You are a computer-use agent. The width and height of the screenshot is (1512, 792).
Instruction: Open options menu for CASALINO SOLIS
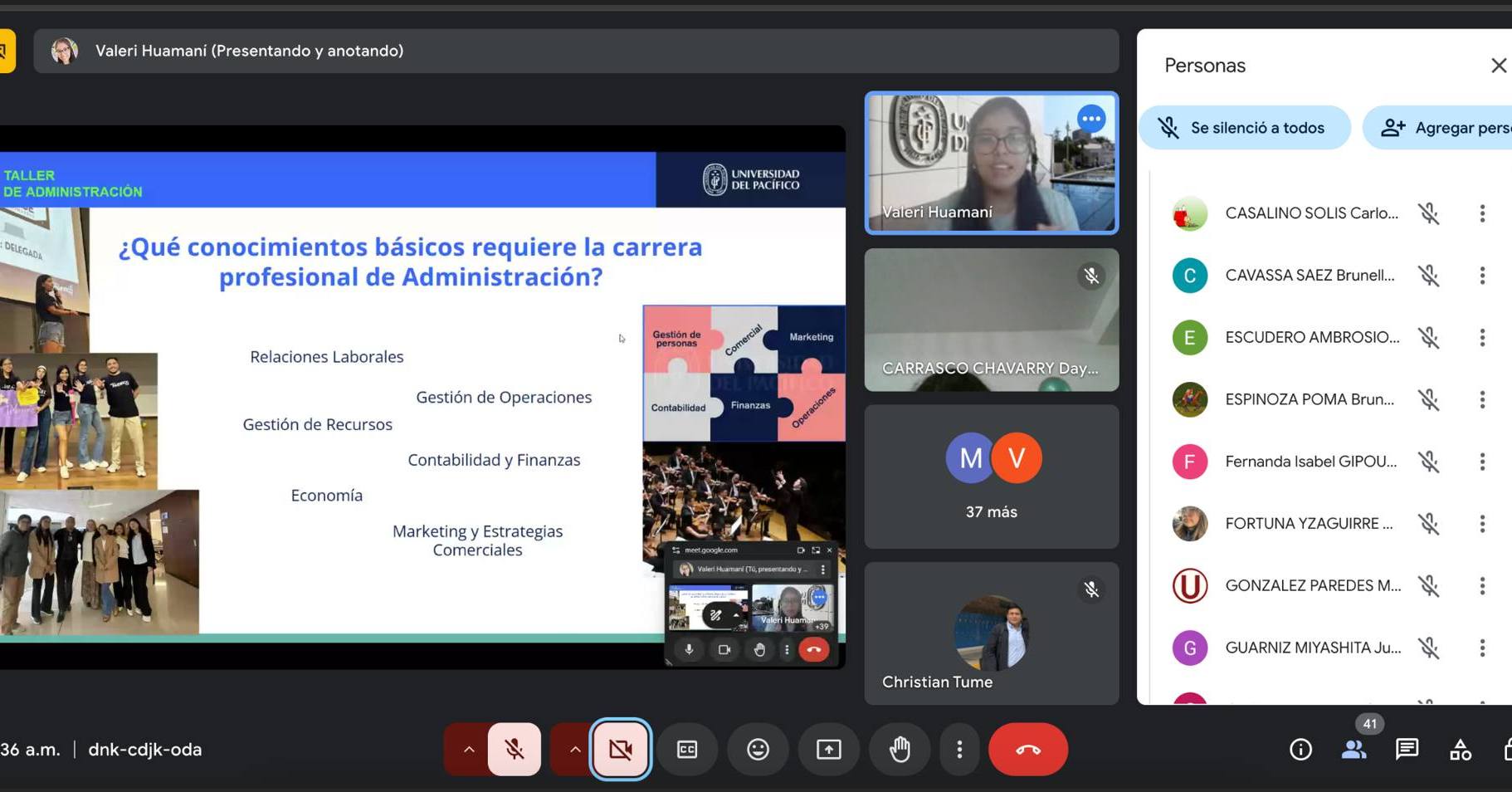click(1481, 213)
